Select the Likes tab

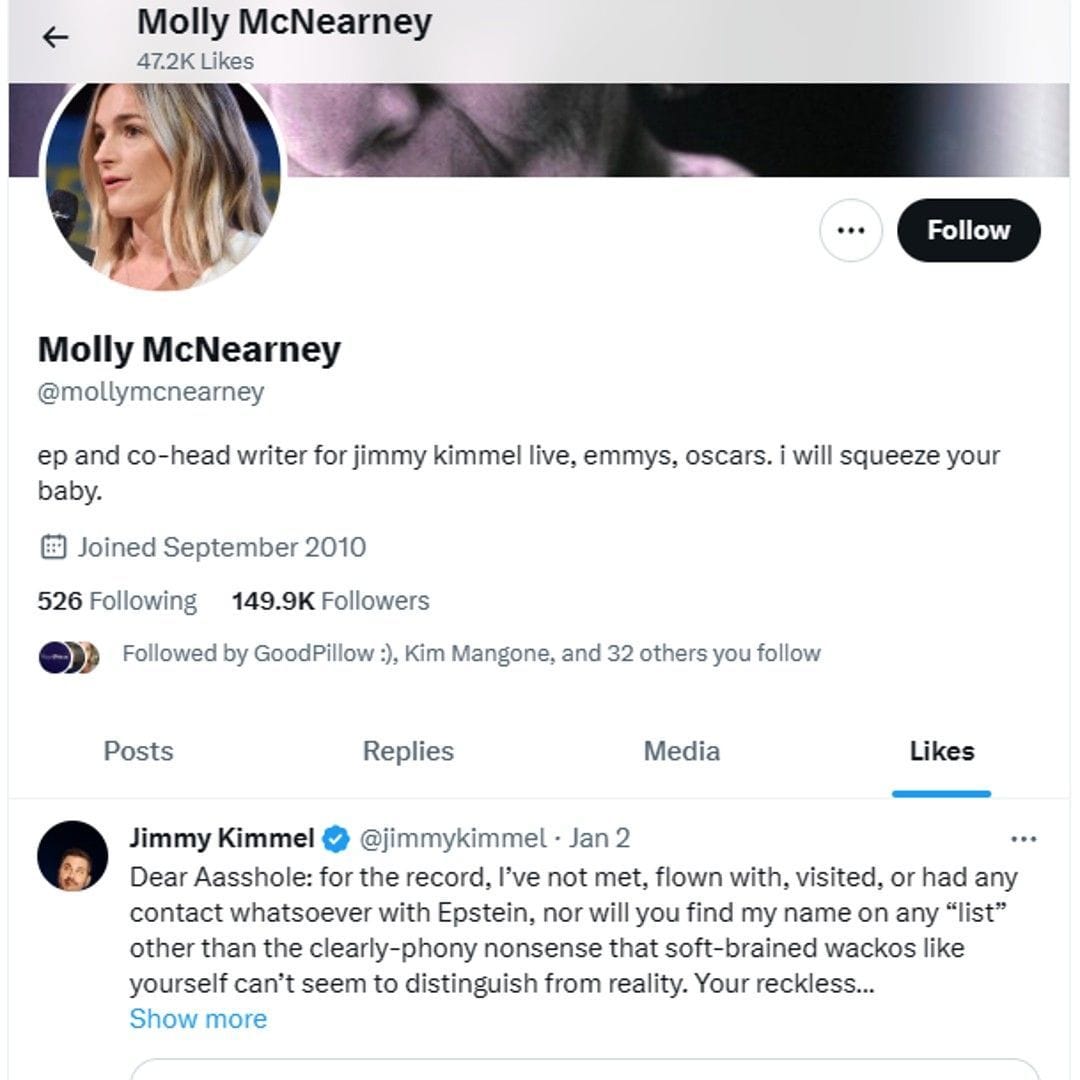point(941,750)
